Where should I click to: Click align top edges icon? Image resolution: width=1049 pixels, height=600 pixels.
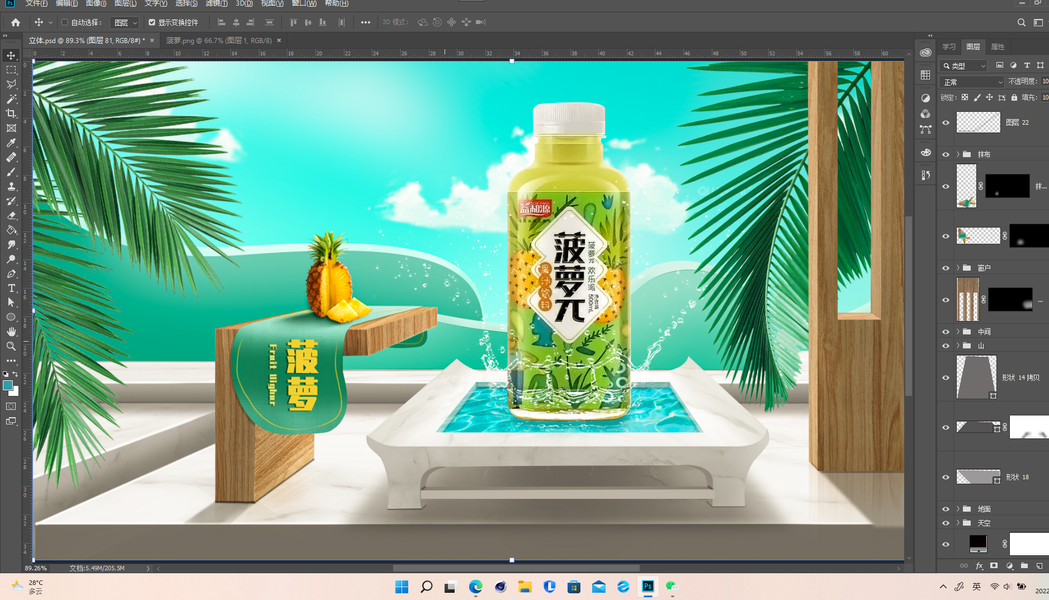tap(293, 22)
